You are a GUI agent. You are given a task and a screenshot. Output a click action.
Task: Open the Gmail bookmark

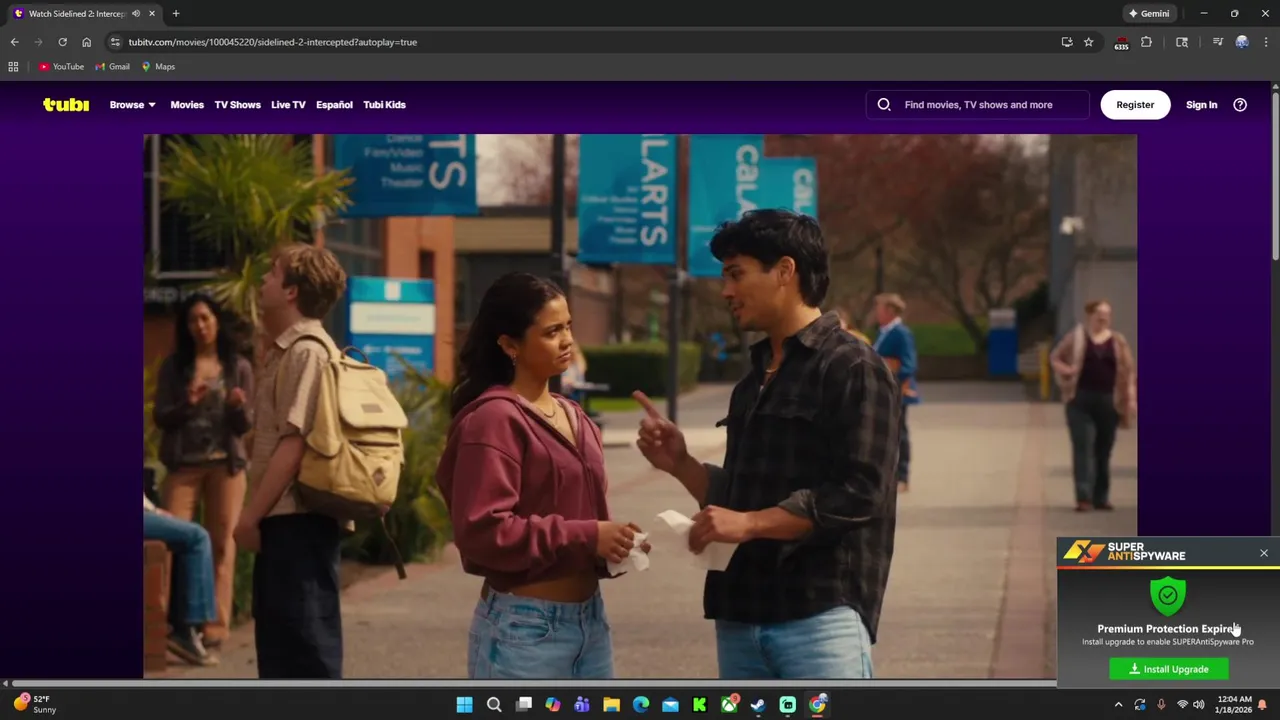pyautogui.click(x=112, y=67)
